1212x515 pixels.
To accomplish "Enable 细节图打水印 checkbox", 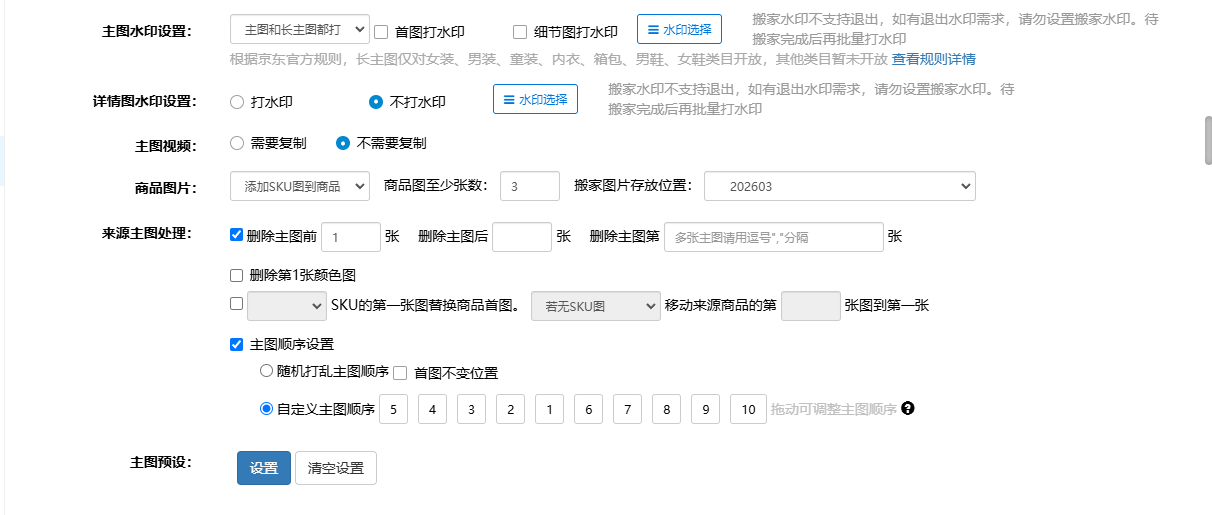I will 519,32.
